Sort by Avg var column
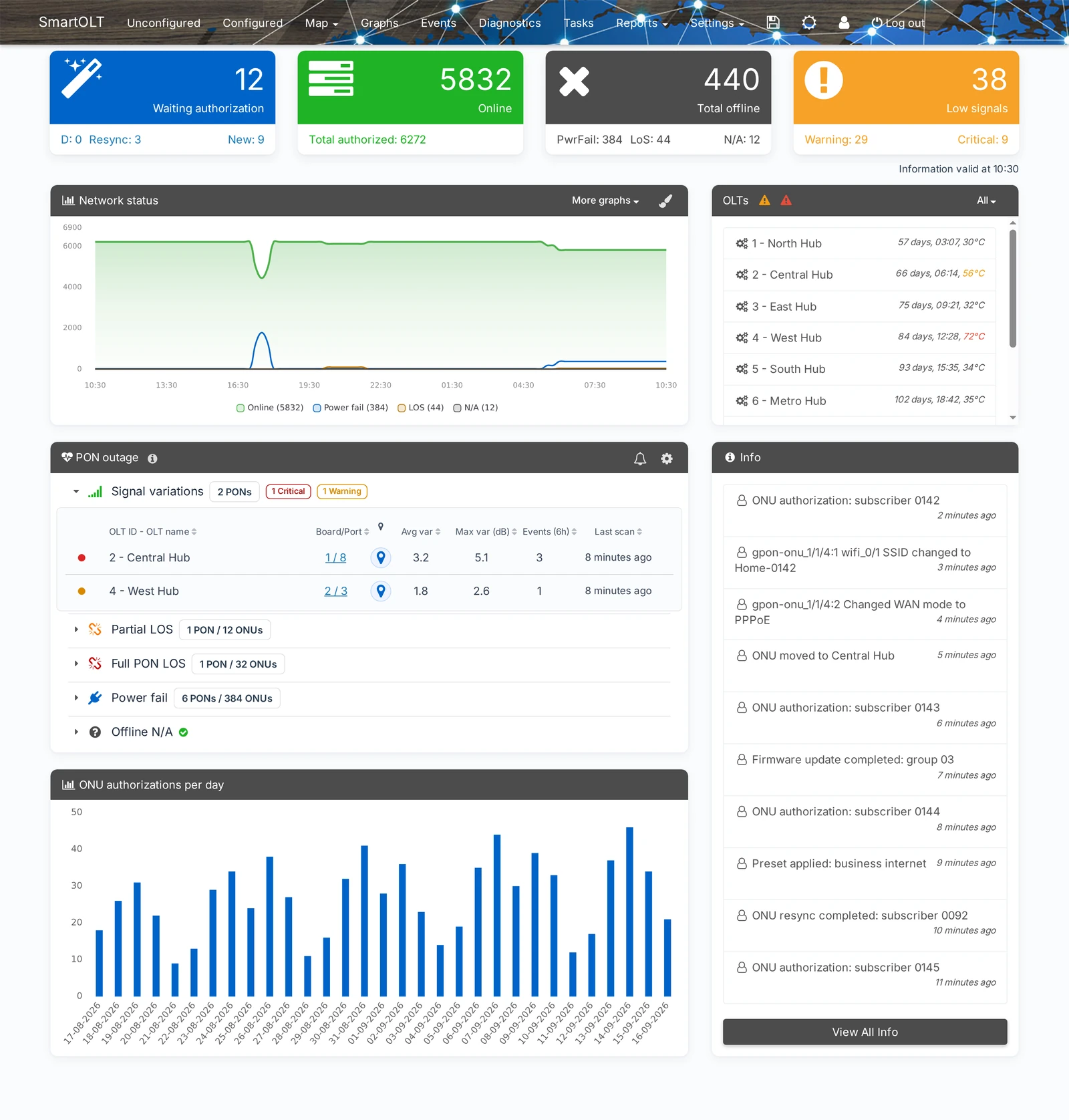Screen dimensions: 1069x1120 coord(421,532)
